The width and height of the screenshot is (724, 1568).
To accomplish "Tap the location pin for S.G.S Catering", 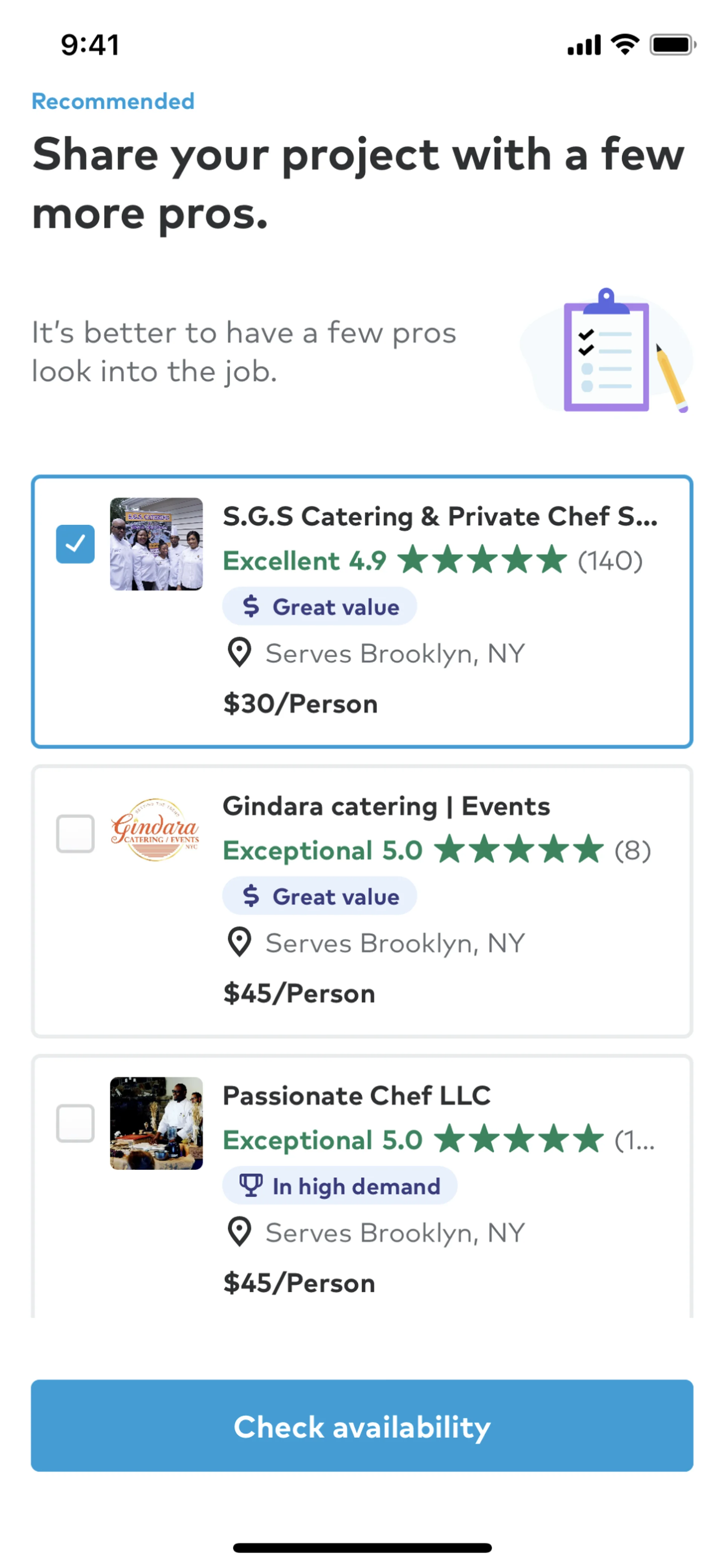I will pos(239,653).
